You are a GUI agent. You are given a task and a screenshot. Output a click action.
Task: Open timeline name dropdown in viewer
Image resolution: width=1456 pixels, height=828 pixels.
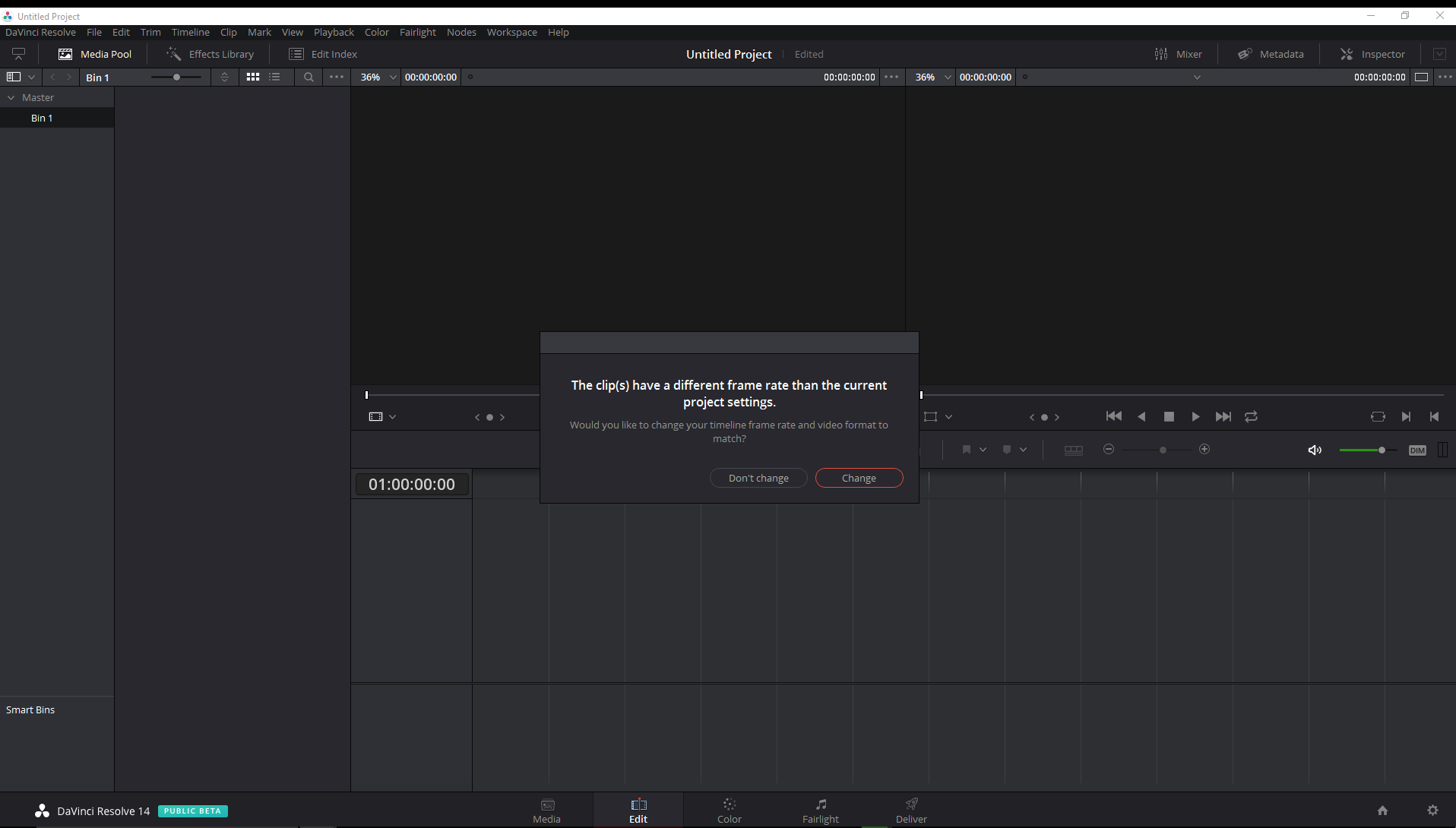pos(1197,77)
